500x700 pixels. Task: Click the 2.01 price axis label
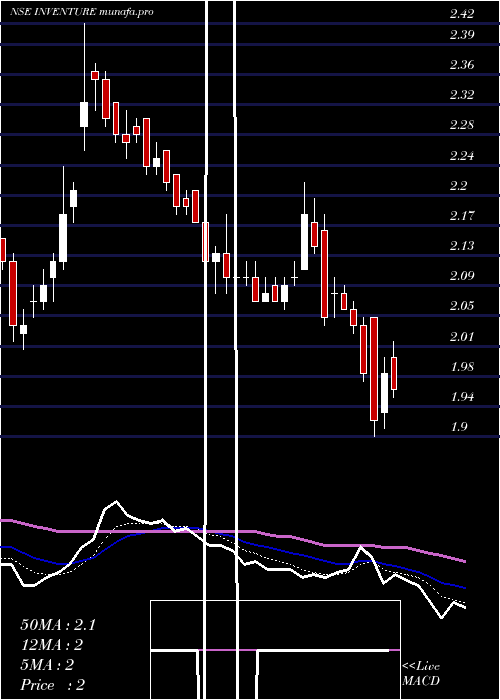(462, 337)
